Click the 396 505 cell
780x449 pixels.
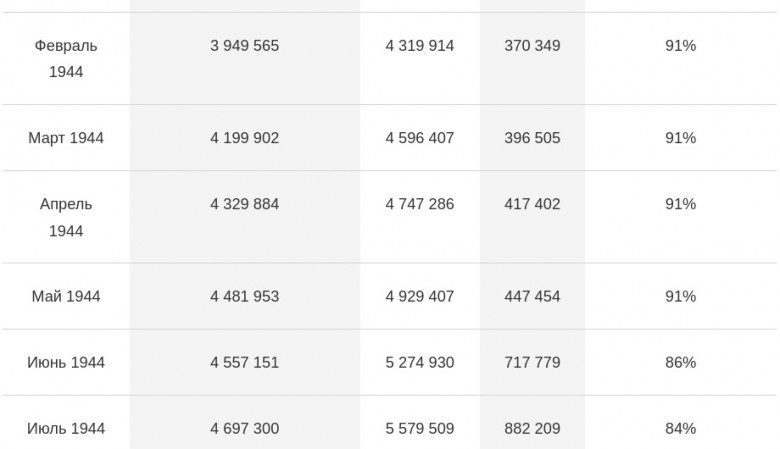[x=532, y=138]
